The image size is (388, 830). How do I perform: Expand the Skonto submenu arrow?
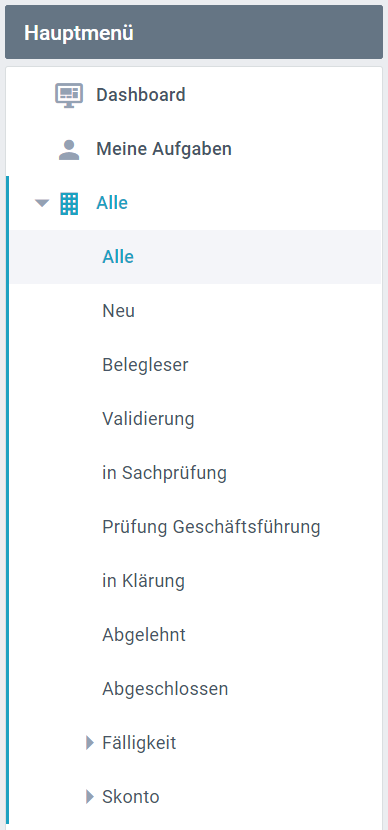pyautogui.click(x=90, y=797)
